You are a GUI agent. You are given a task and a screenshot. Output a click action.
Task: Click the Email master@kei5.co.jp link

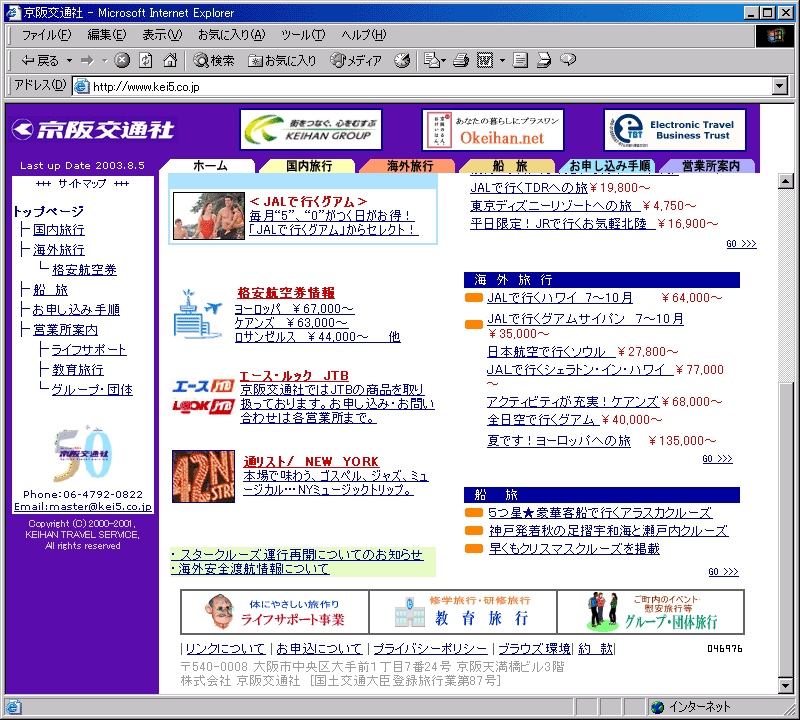click(83, 507)
